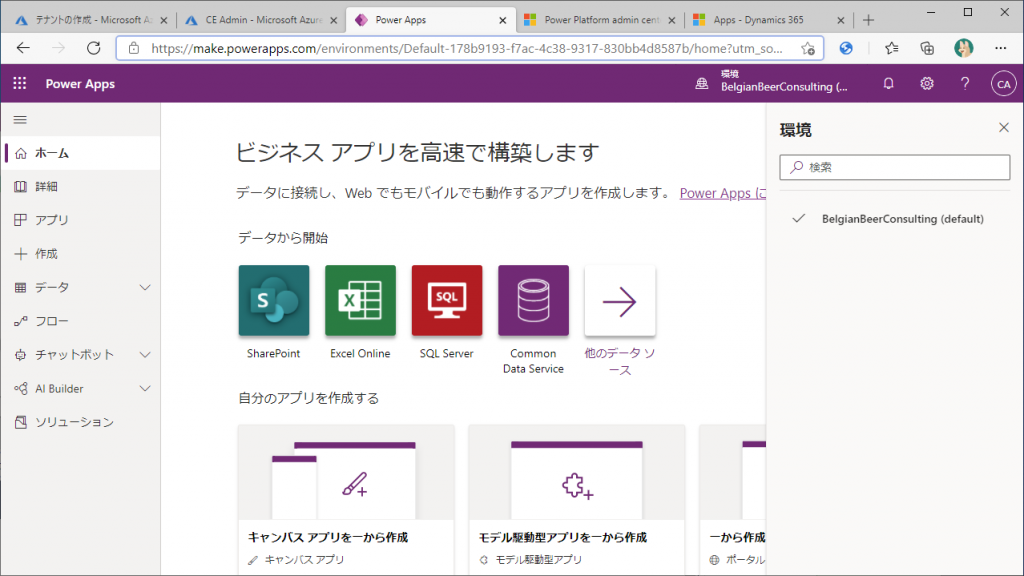Screen dimensions: 1024x576
Task: Open the browser collections icon
Action: (x=927, y=48)
